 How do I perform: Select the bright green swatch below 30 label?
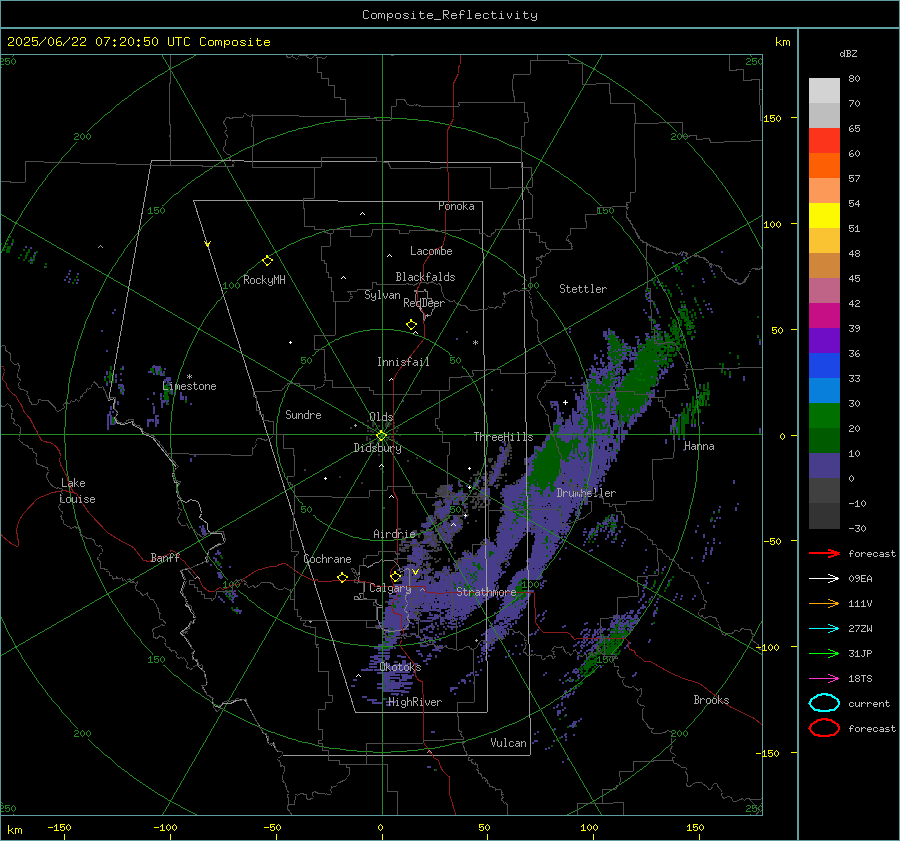(824, 416)
